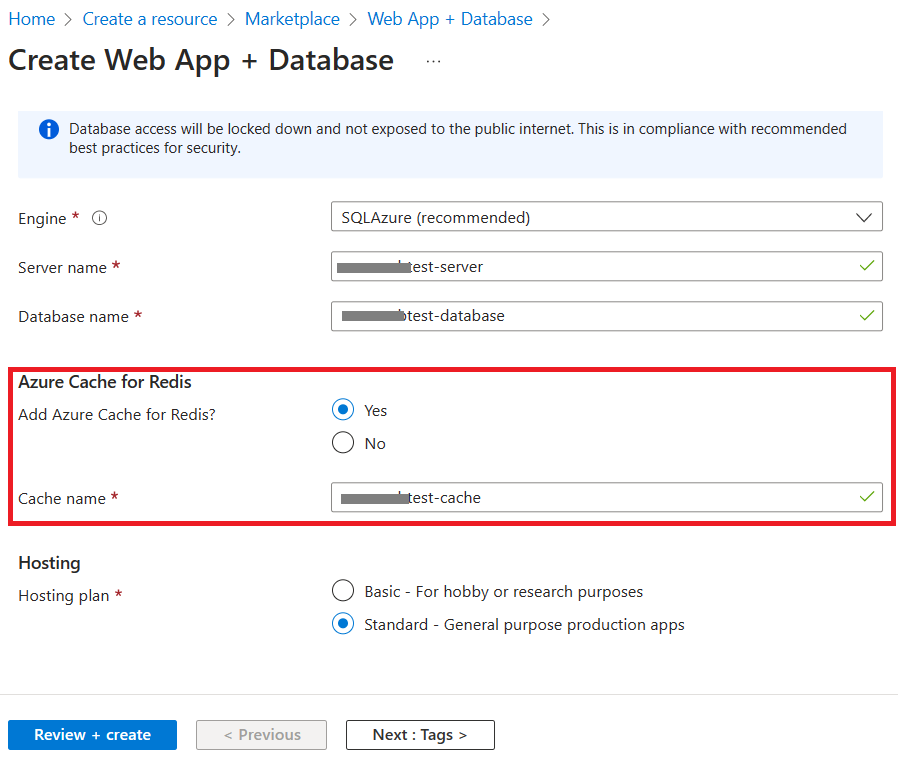Click Next : Tags button
This screenshot has width=898, height=765.
tap(420, 735)
